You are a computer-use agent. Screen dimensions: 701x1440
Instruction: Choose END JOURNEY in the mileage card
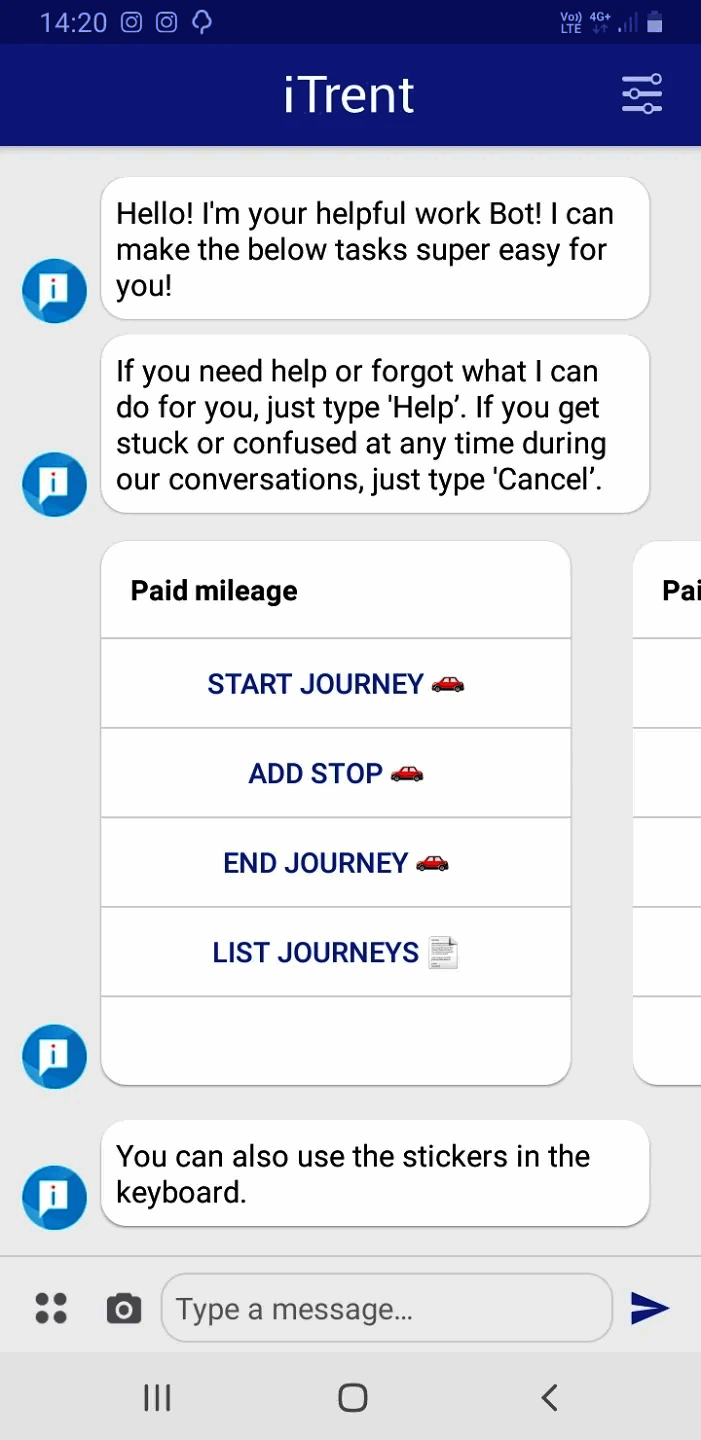[335, 863]
